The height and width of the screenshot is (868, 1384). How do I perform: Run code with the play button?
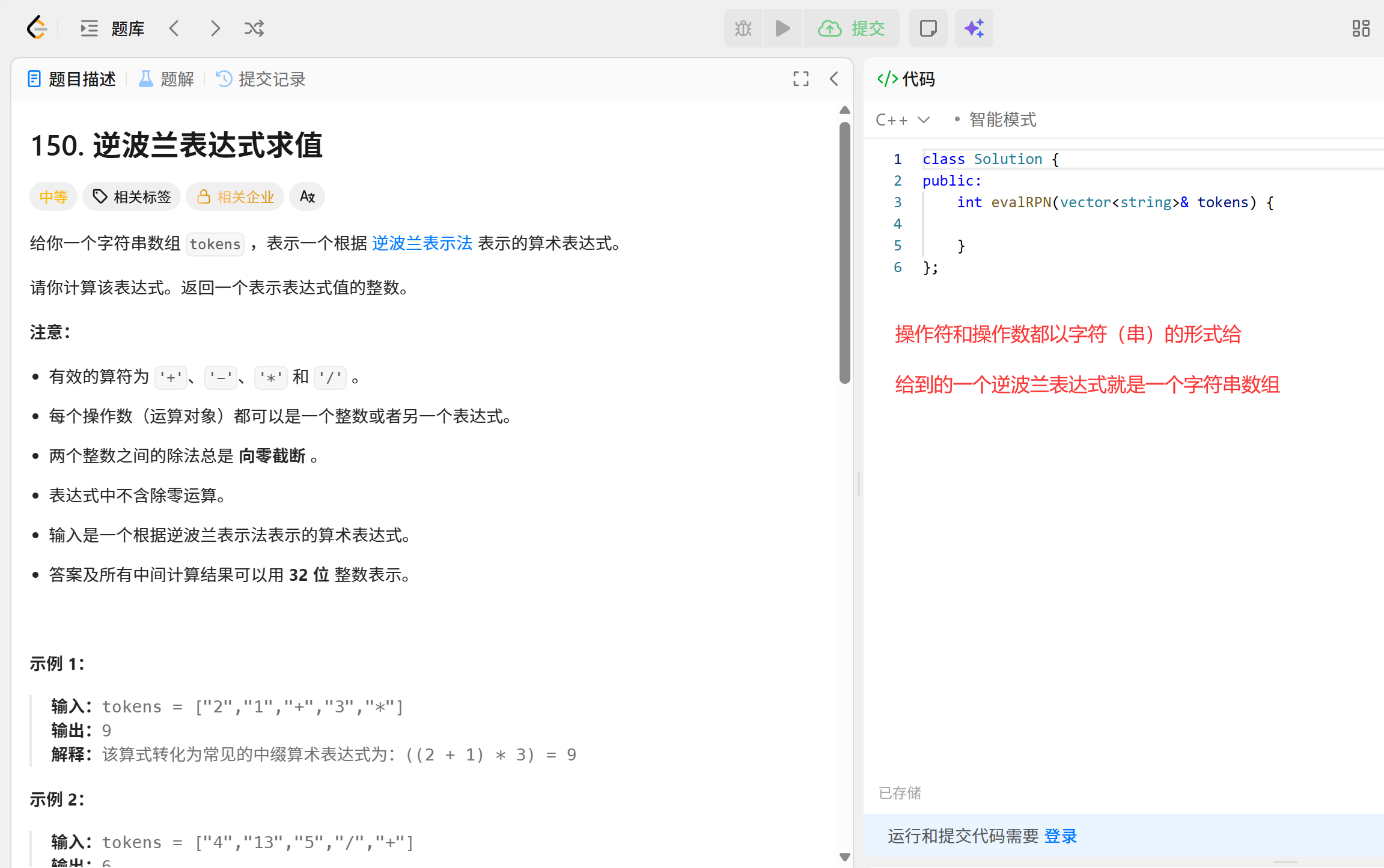[782, 28]
